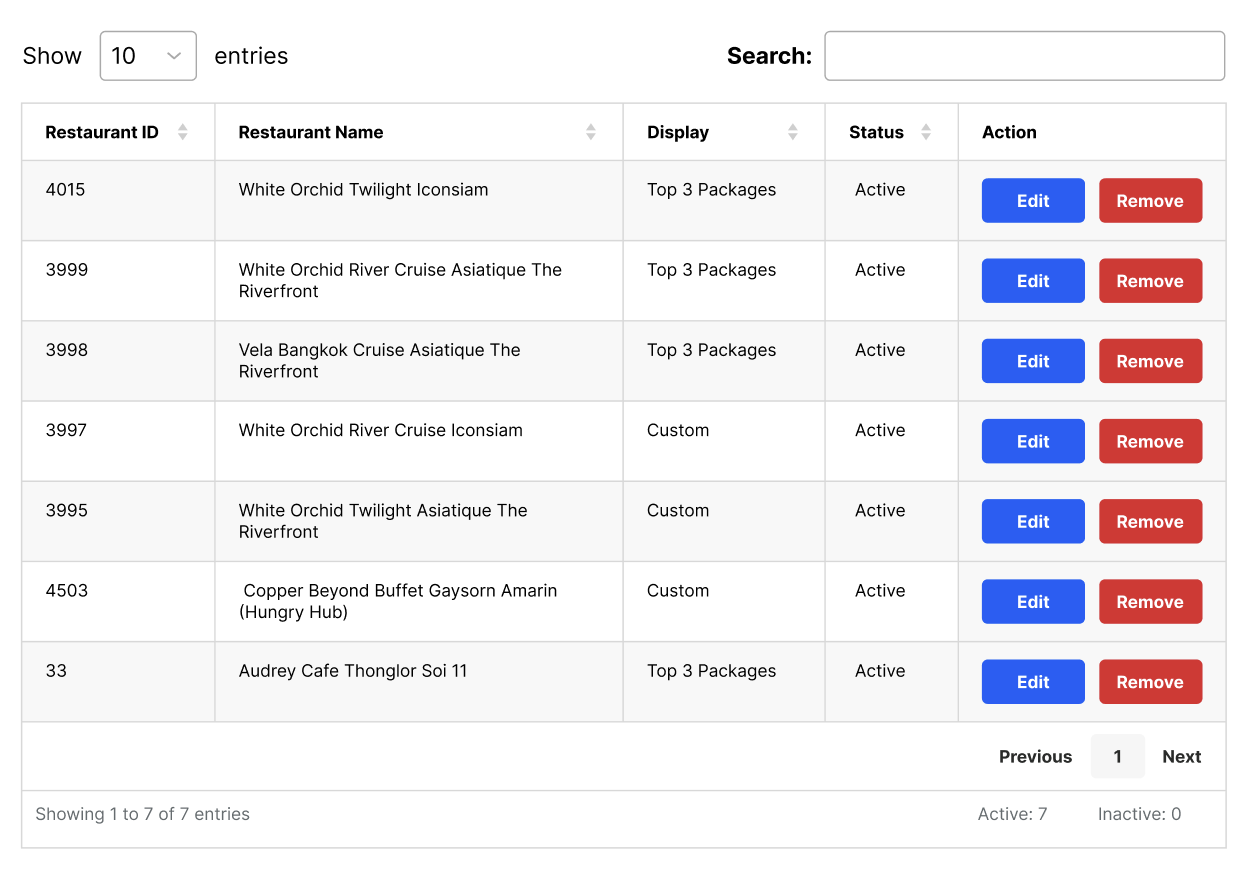
Task: Click the Restaurant Name sort icon
Action: coord(591,132)
